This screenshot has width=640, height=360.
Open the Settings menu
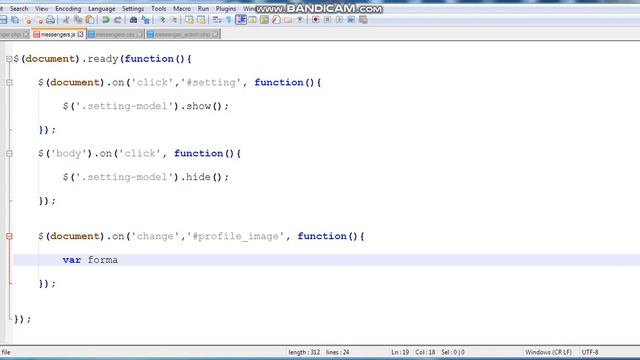133,9
